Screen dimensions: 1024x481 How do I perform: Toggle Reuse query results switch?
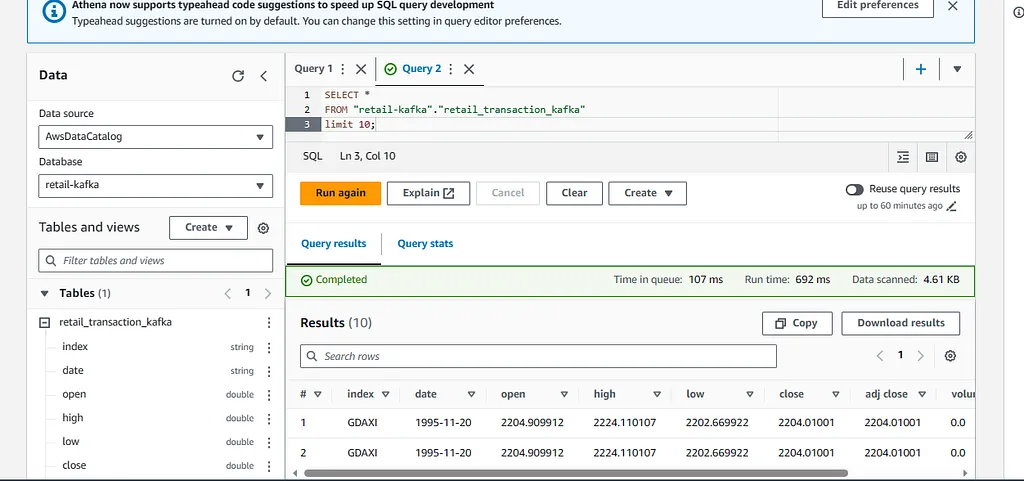point(854,189)
